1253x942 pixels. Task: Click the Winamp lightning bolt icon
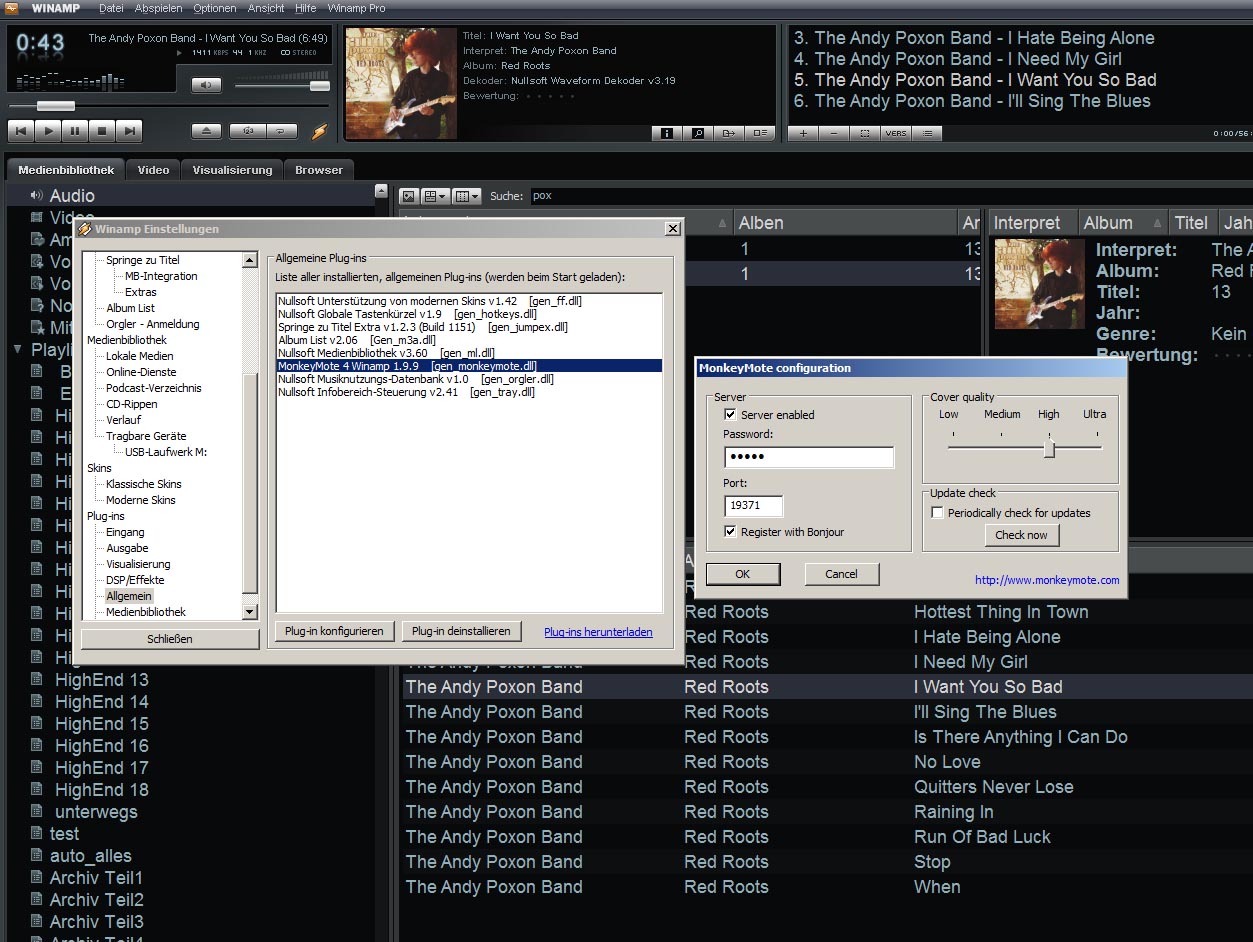[x=319, y=131]
